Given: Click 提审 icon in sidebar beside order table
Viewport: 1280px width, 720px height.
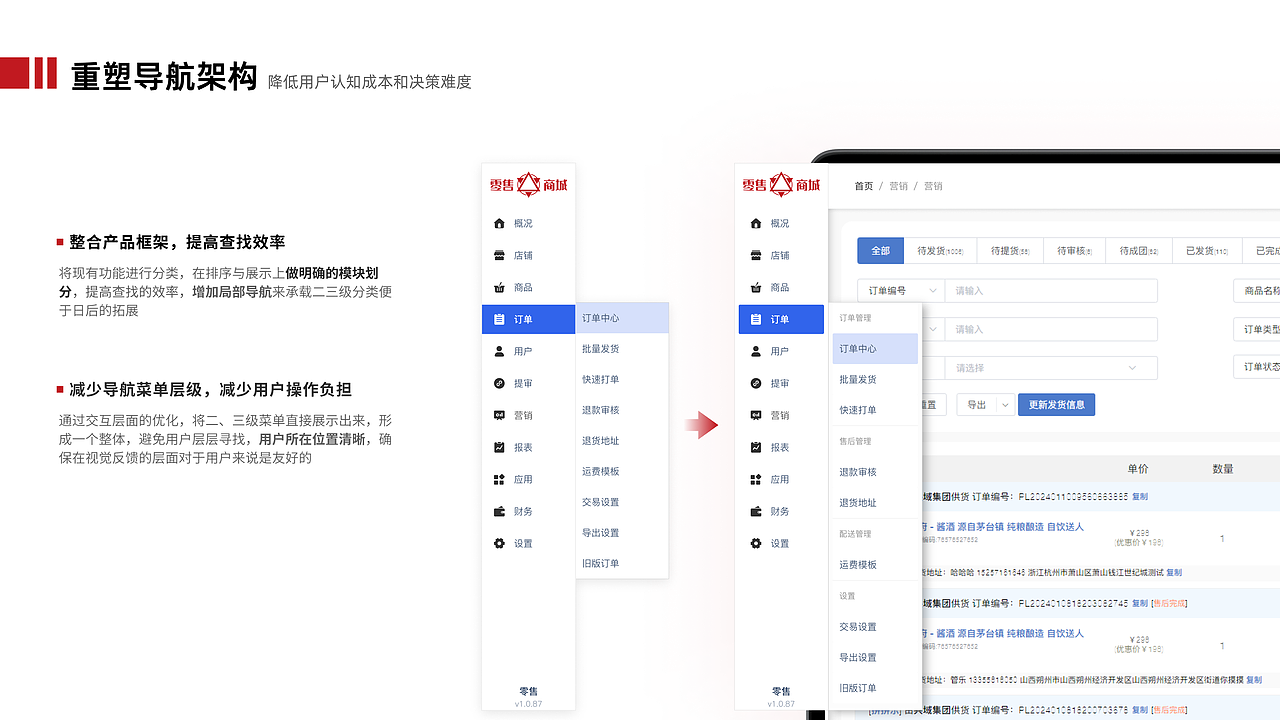Looking at the screenshot, I should pyautogui.click(x=756, y=383).
